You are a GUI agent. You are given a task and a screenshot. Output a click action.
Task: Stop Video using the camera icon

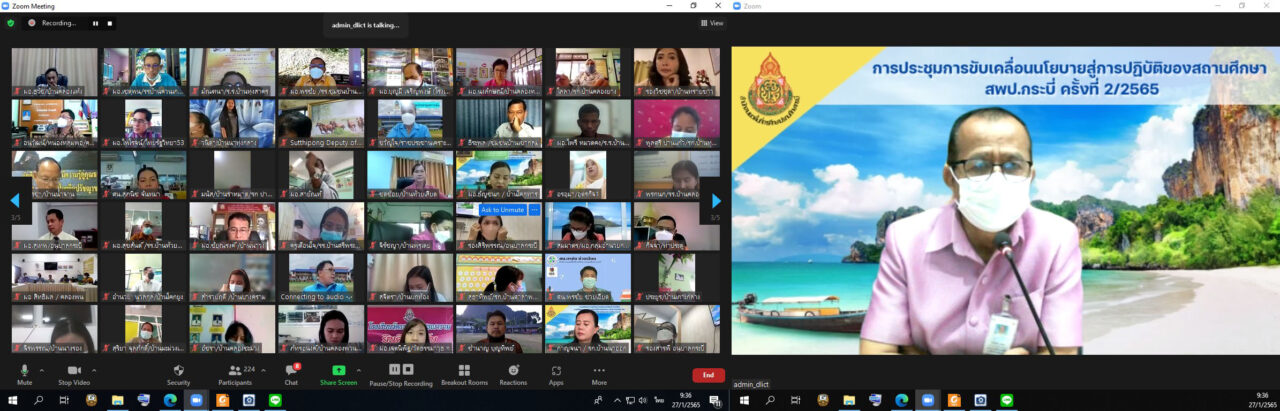click(74, 374)
